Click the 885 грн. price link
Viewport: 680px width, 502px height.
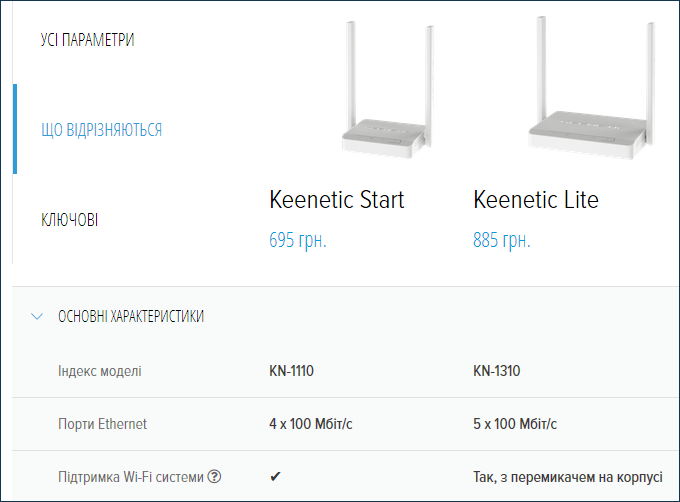coord(502,240)
